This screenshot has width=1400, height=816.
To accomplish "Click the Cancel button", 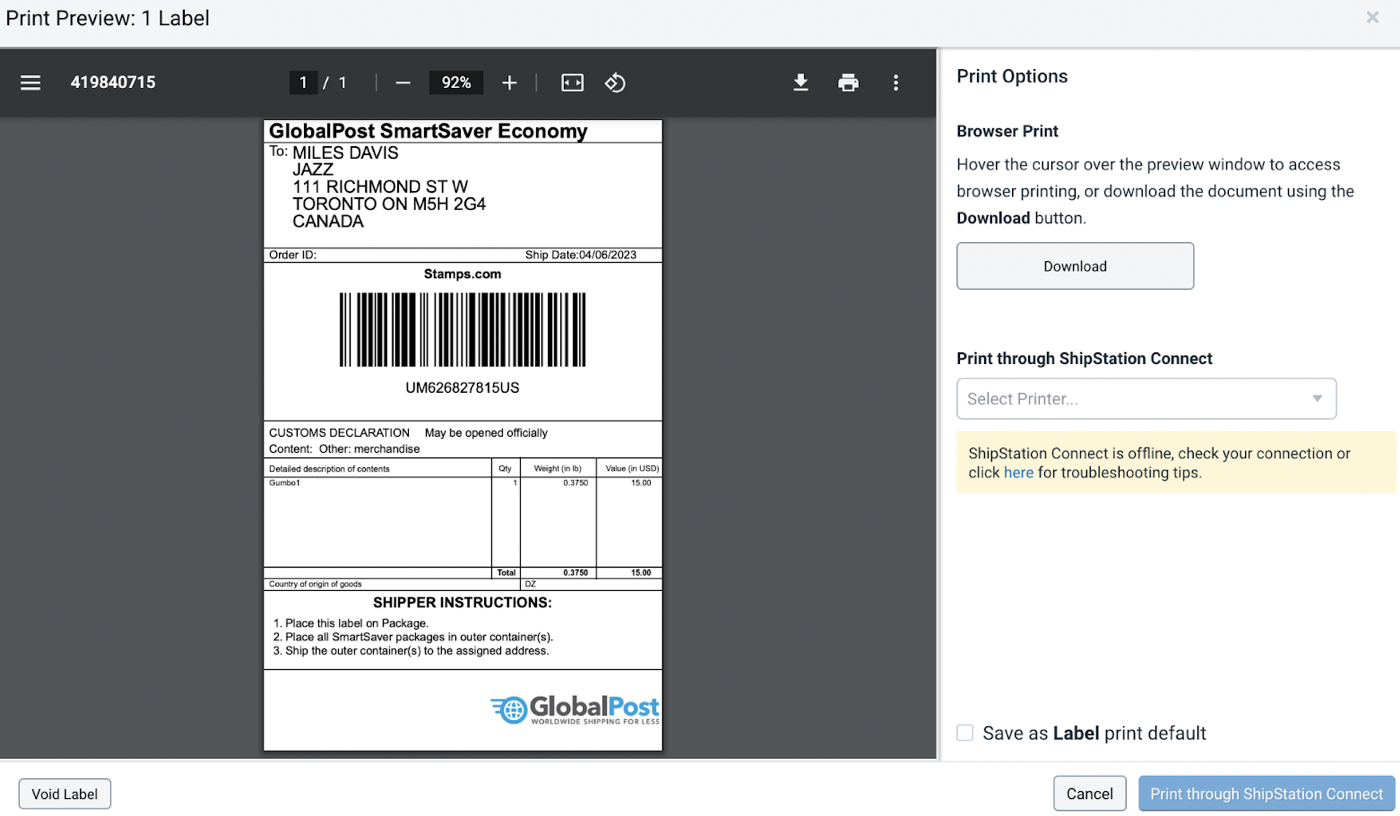I will click(1090, 794).
